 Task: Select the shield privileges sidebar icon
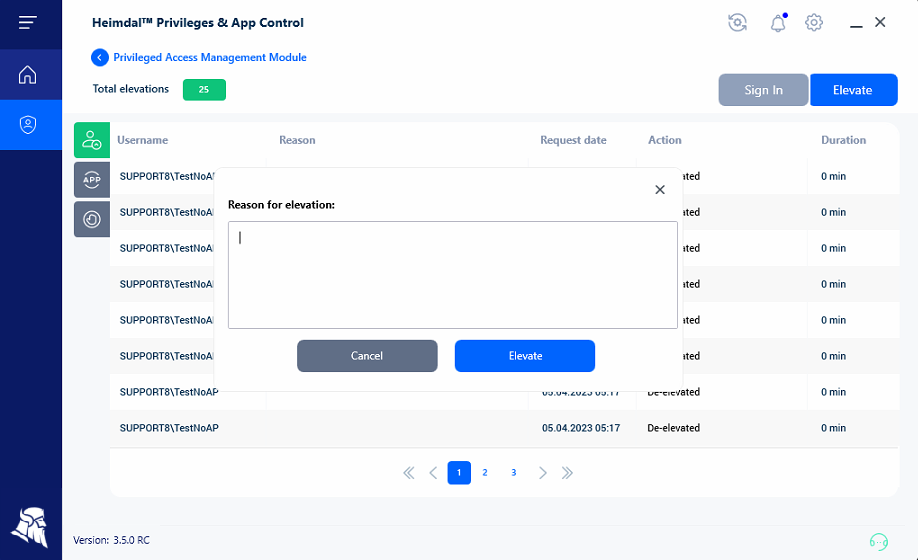pos(28,125)
